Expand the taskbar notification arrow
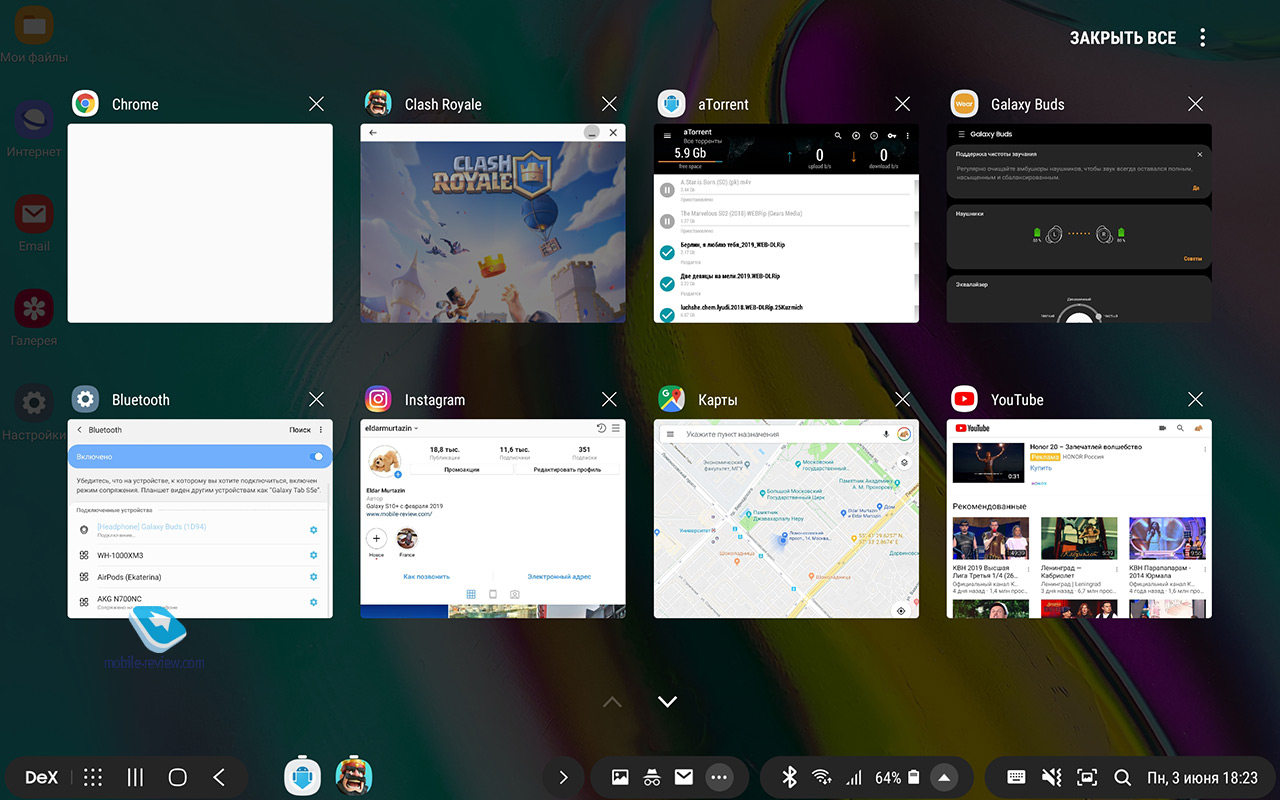The image size is (1280, 800). 563,777
